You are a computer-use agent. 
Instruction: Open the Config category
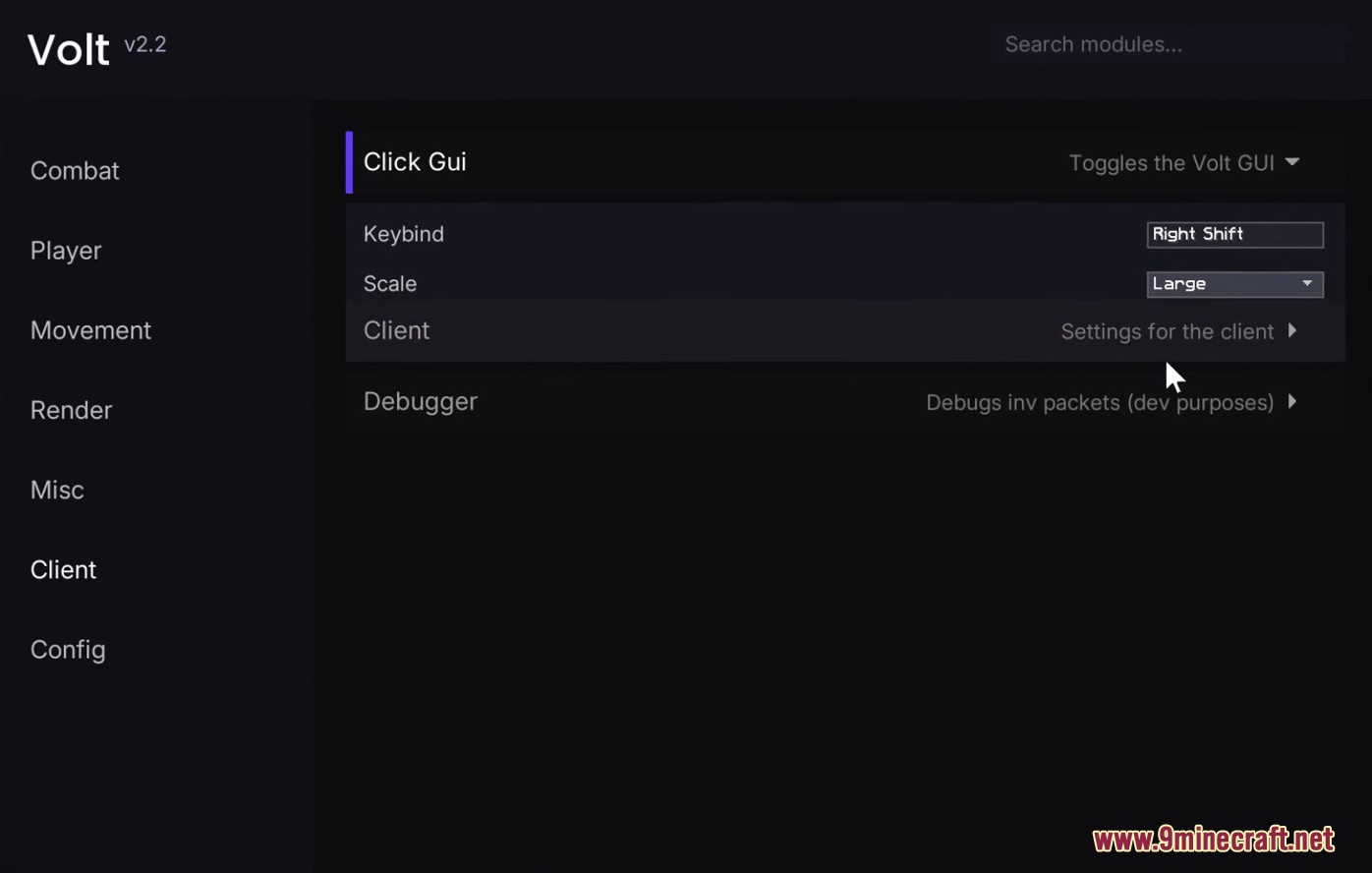point(68,650)
